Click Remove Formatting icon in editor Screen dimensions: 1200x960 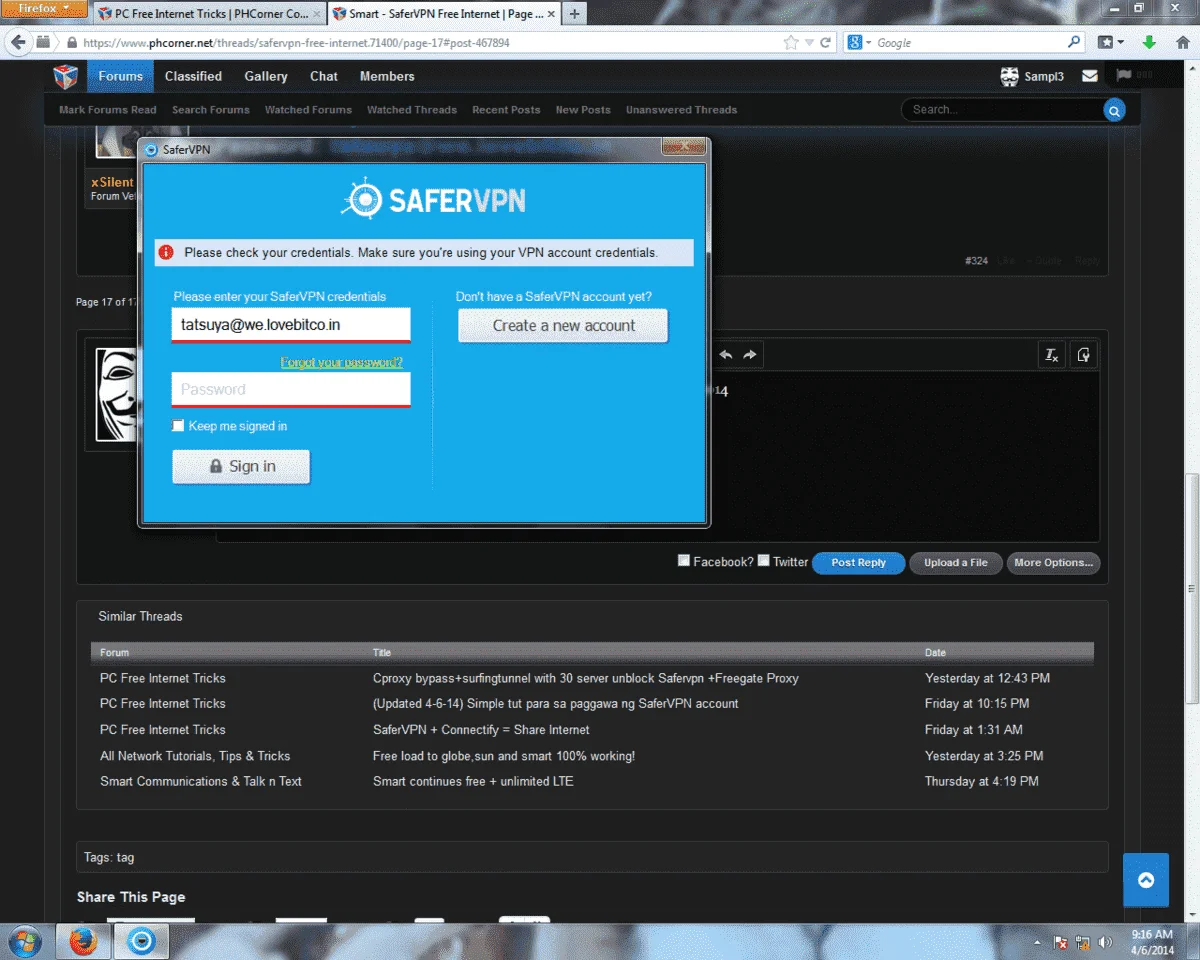[1052, 355]
